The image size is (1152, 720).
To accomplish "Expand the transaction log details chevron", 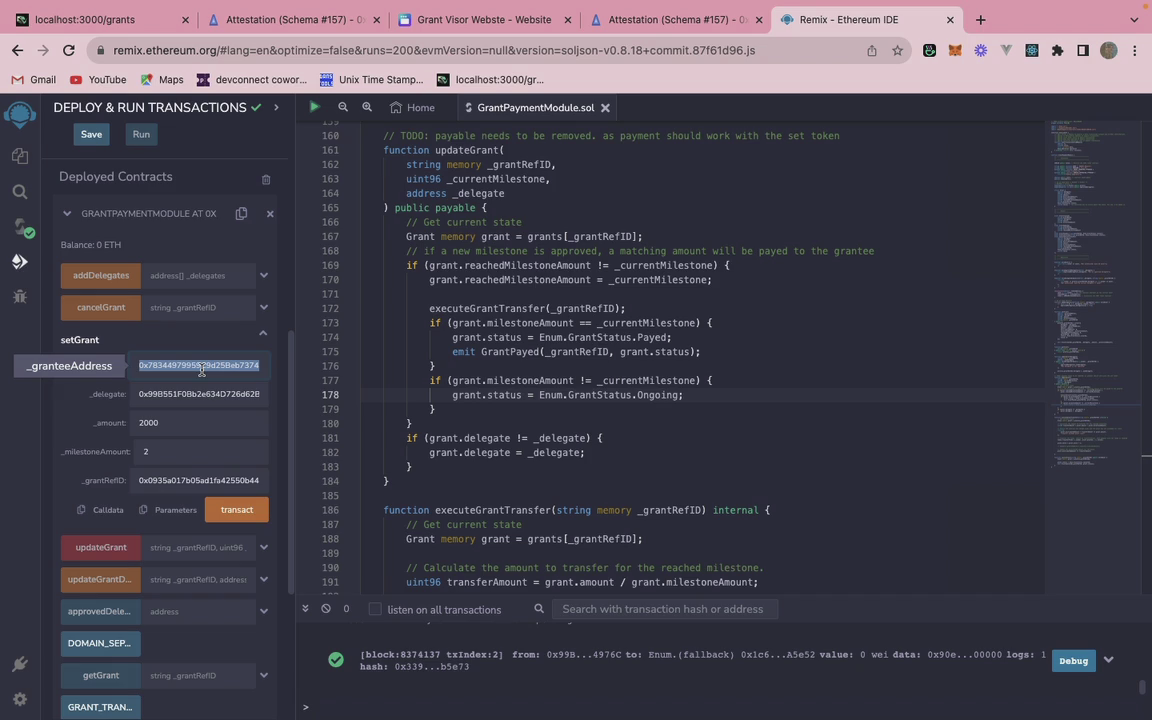I will click(1109, 660).
